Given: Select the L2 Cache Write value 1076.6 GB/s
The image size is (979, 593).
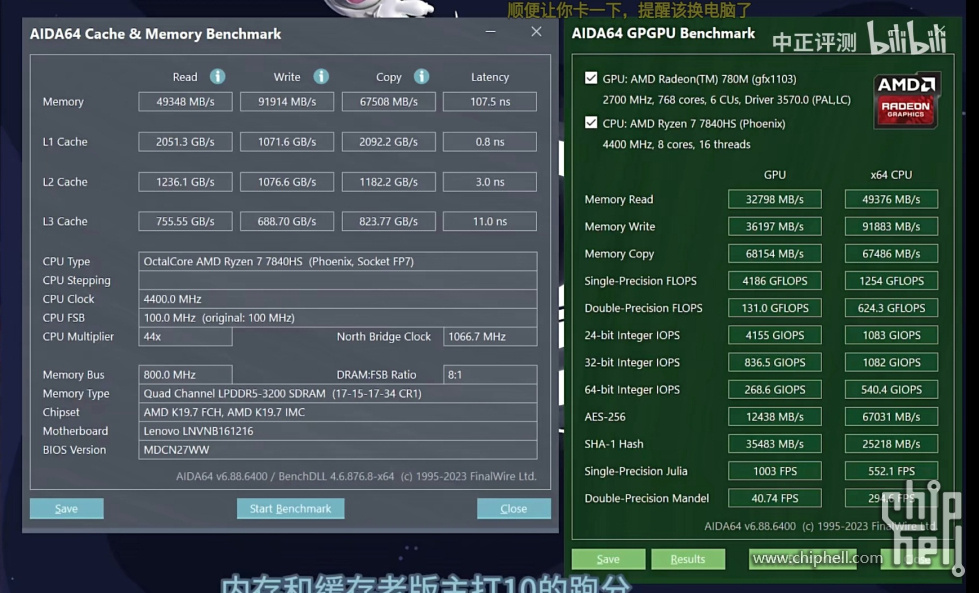Looking at the screenshot, I should [287, 182].
